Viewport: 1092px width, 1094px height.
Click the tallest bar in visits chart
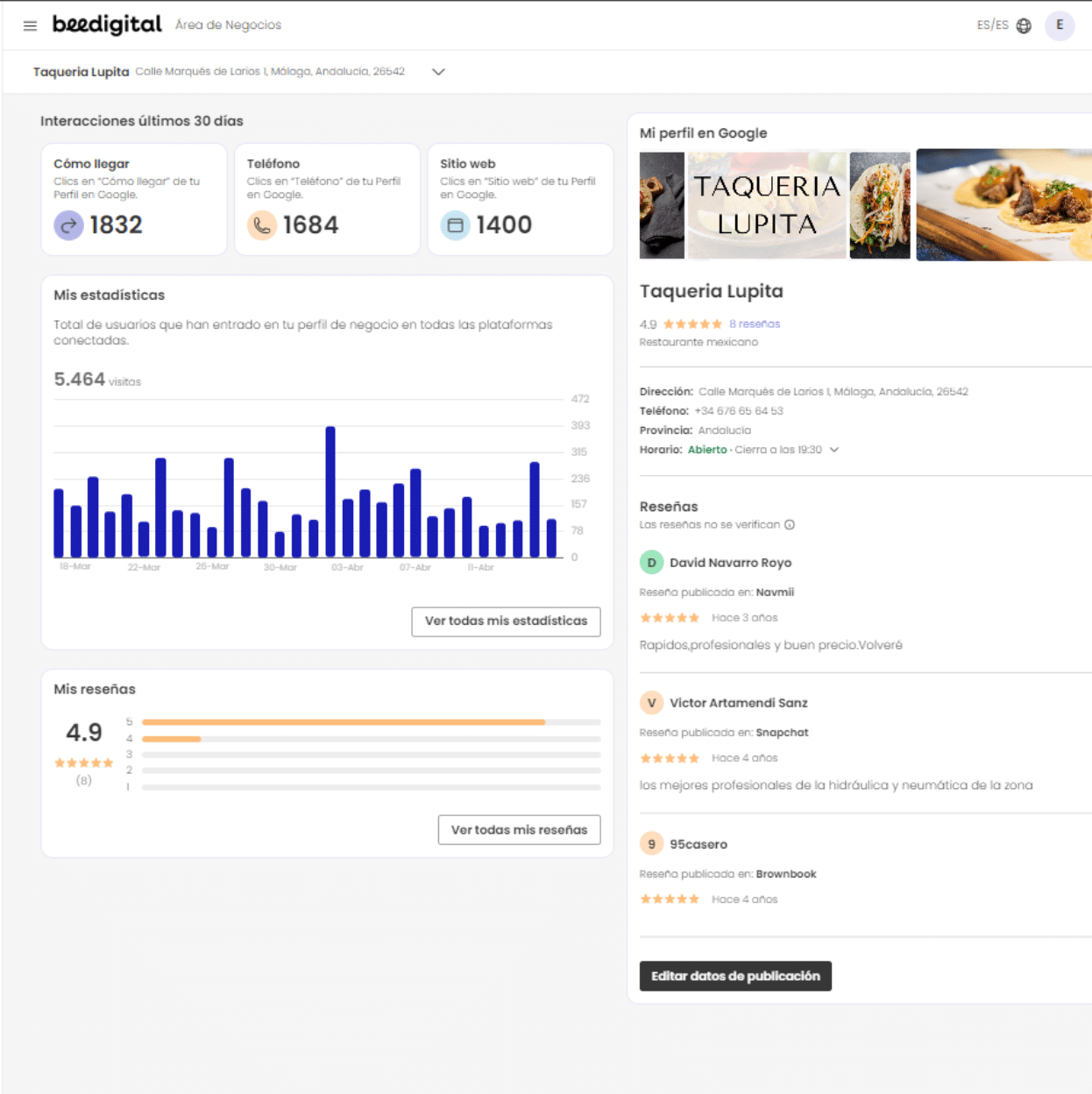(x=330, y=491)
